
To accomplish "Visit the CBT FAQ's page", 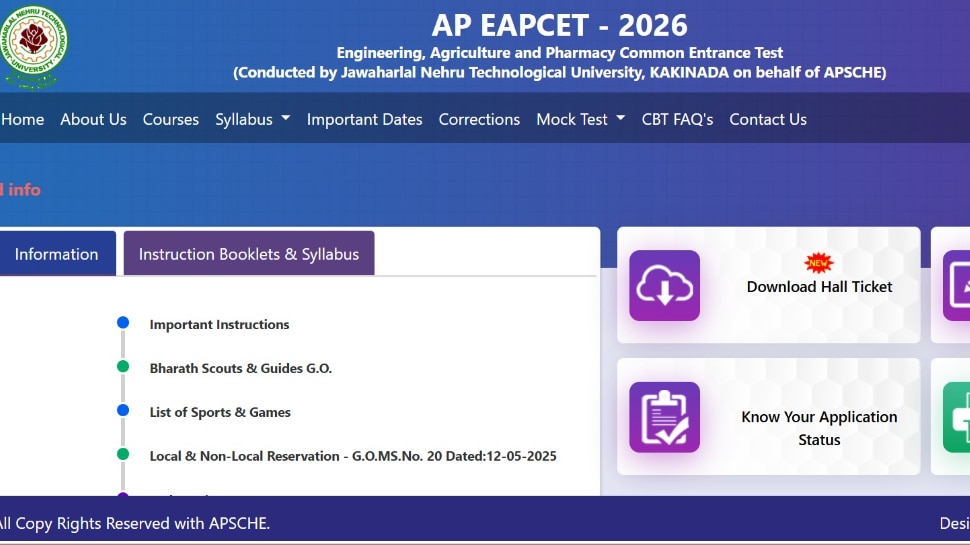I will [677, 119].
